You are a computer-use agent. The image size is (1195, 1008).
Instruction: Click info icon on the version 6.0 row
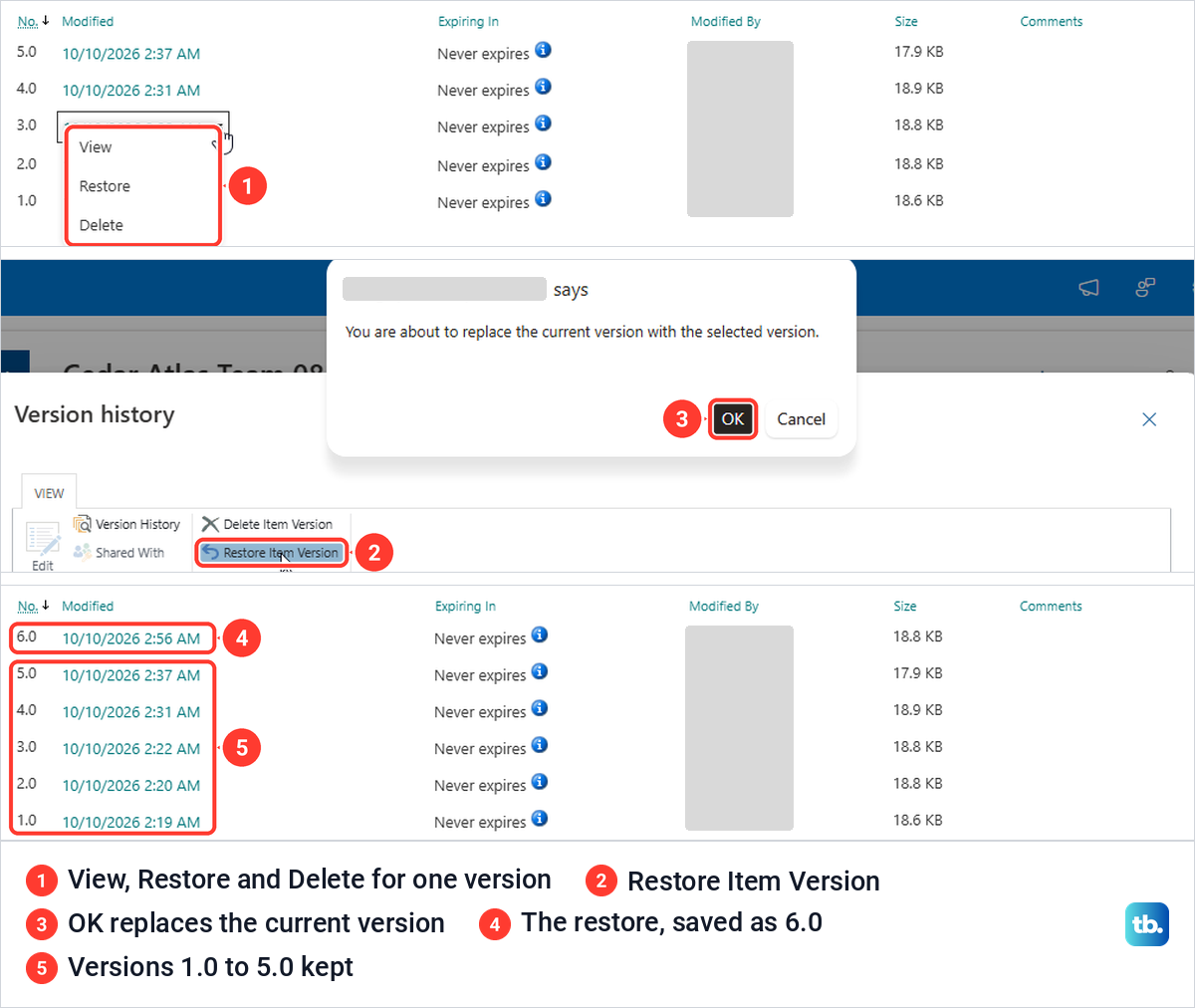(x=540, y=634)
